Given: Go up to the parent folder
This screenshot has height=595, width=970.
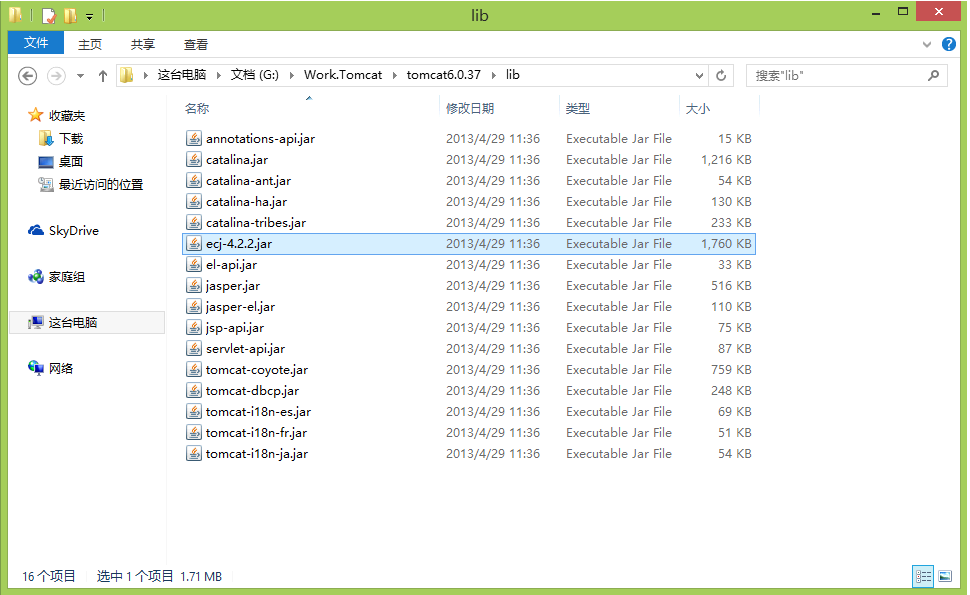Looking at the screenshot, I should point(103,74).
